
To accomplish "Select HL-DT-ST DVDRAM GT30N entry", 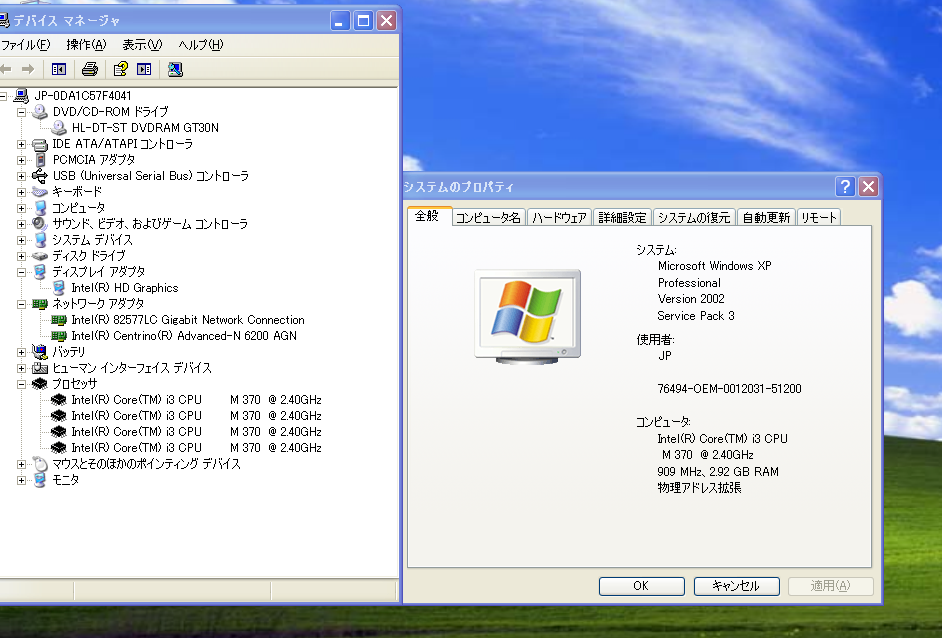I will click(145, 127).
